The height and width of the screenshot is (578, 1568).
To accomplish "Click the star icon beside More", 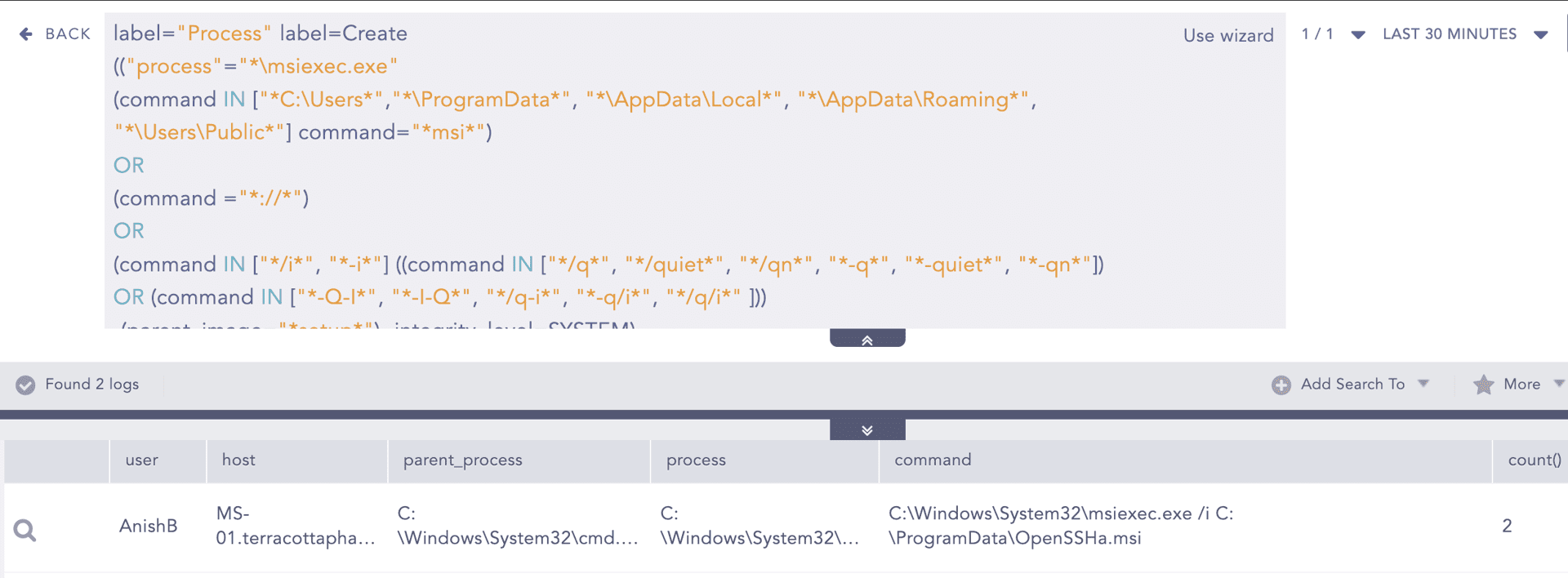I will pyautogui.click(x=1483, y=385).
